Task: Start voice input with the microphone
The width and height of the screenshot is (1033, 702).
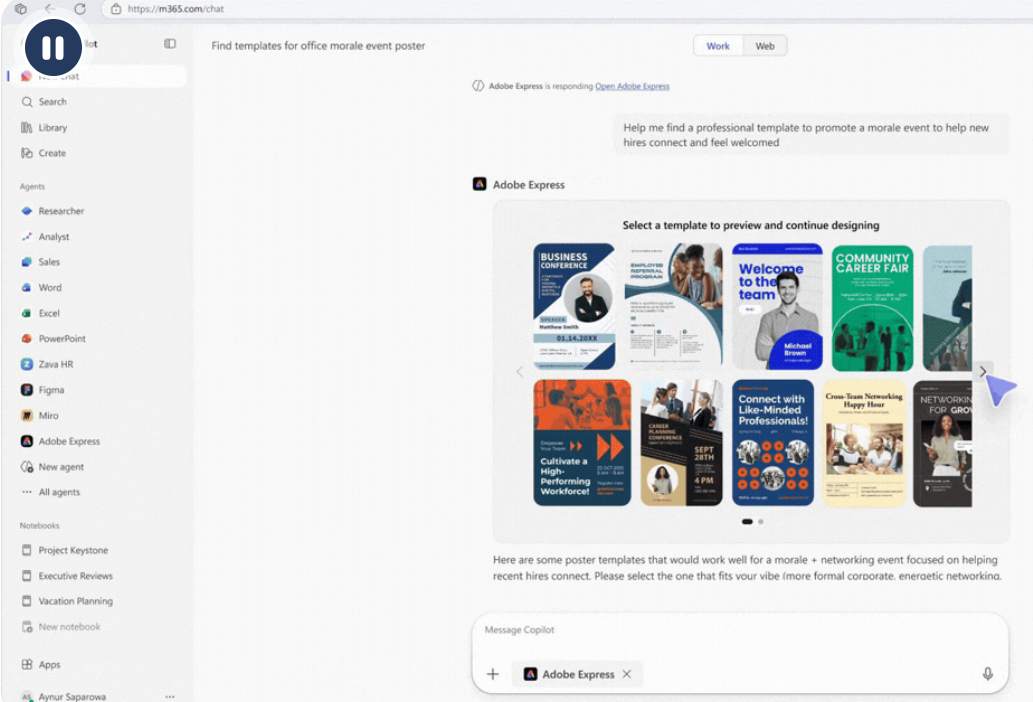Action: [x=988, y=674]
